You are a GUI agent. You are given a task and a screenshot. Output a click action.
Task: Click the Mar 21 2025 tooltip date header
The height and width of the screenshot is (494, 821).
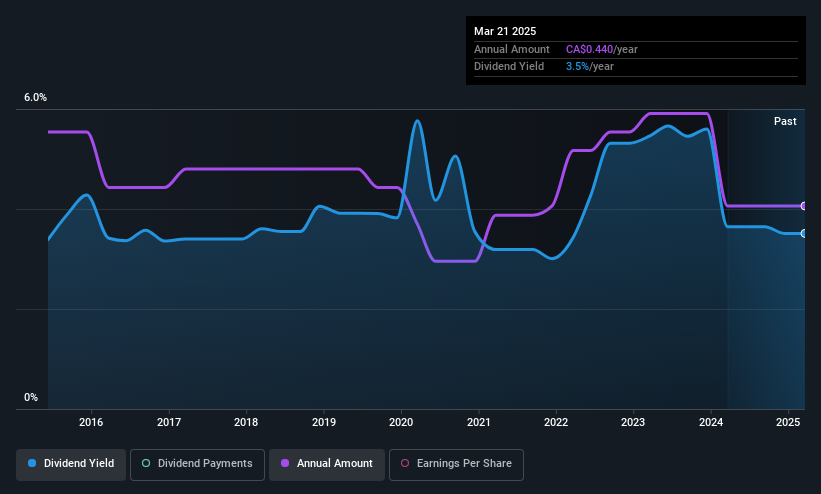(505, 31)
